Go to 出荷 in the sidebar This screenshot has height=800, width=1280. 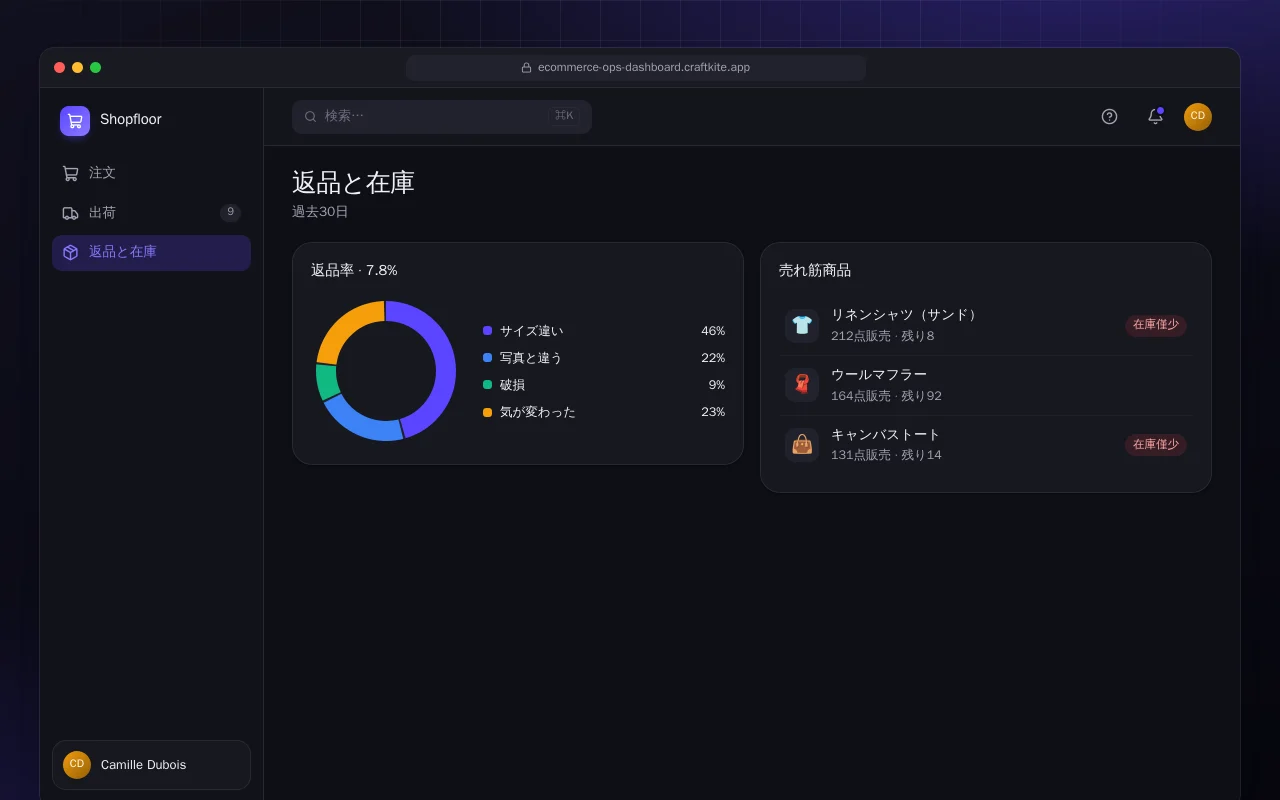click(x=151, y=213)
